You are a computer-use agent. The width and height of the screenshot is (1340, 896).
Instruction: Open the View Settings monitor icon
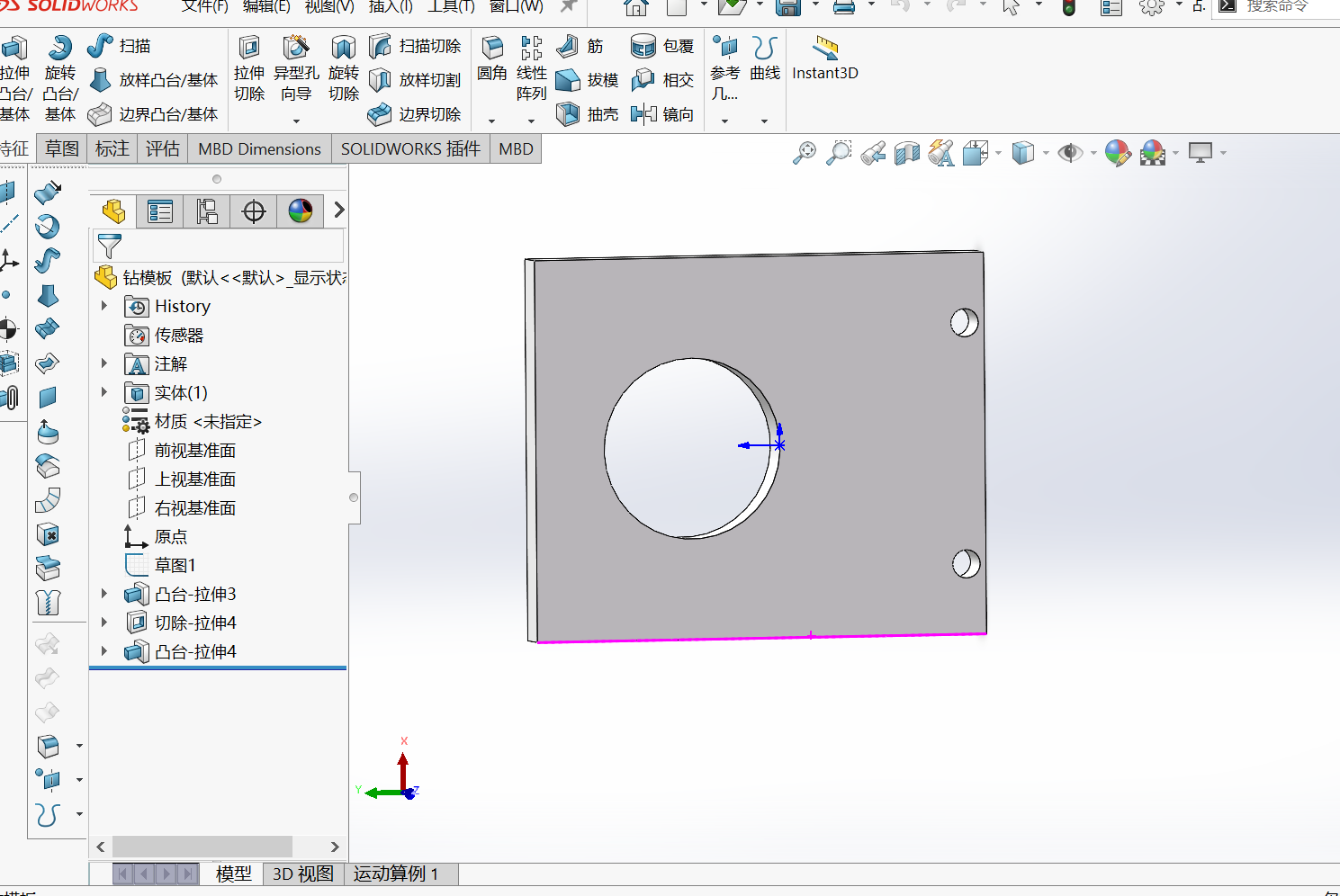click(x=1201, y=153)
